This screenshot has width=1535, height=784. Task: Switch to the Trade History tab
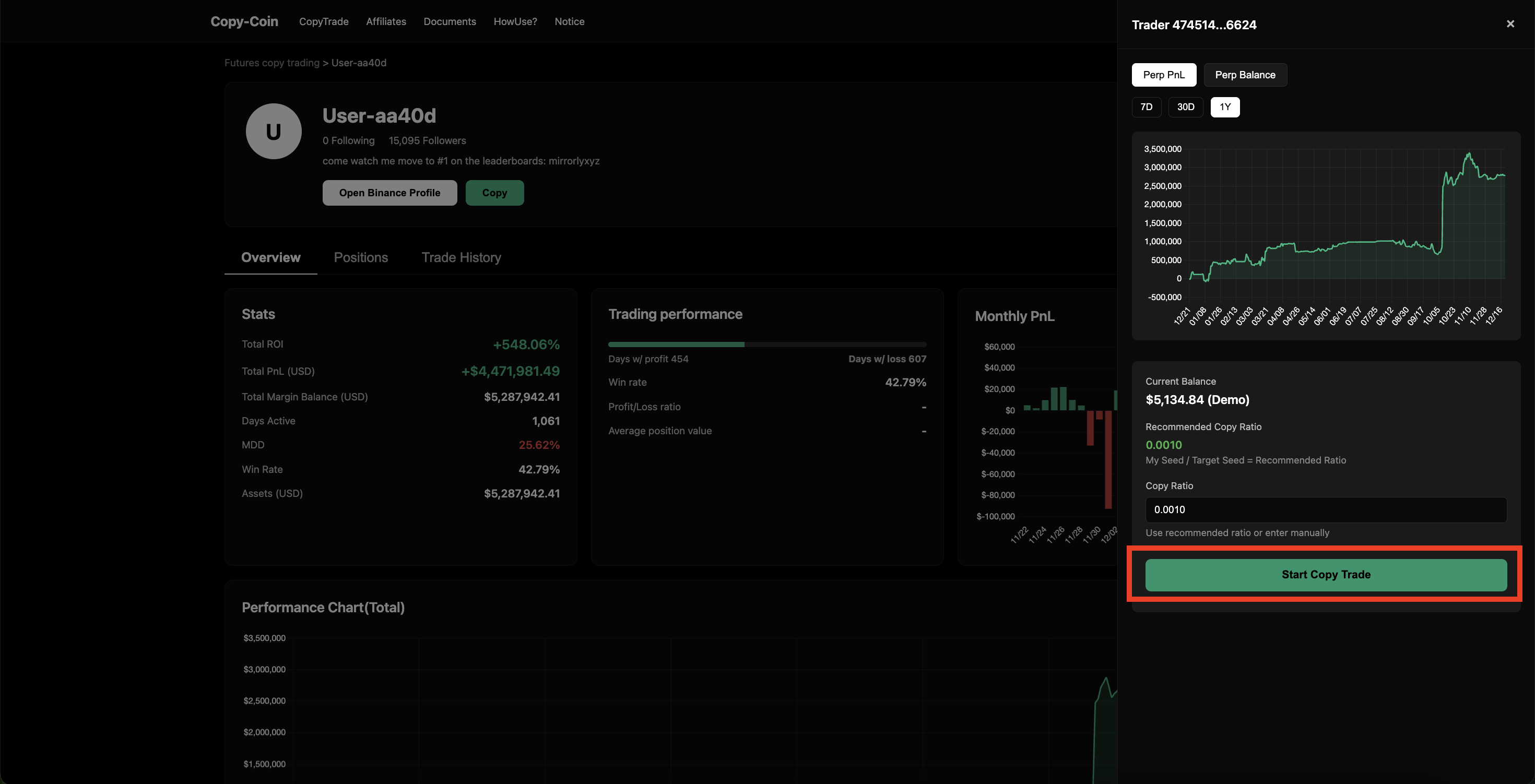coord(461,258)
